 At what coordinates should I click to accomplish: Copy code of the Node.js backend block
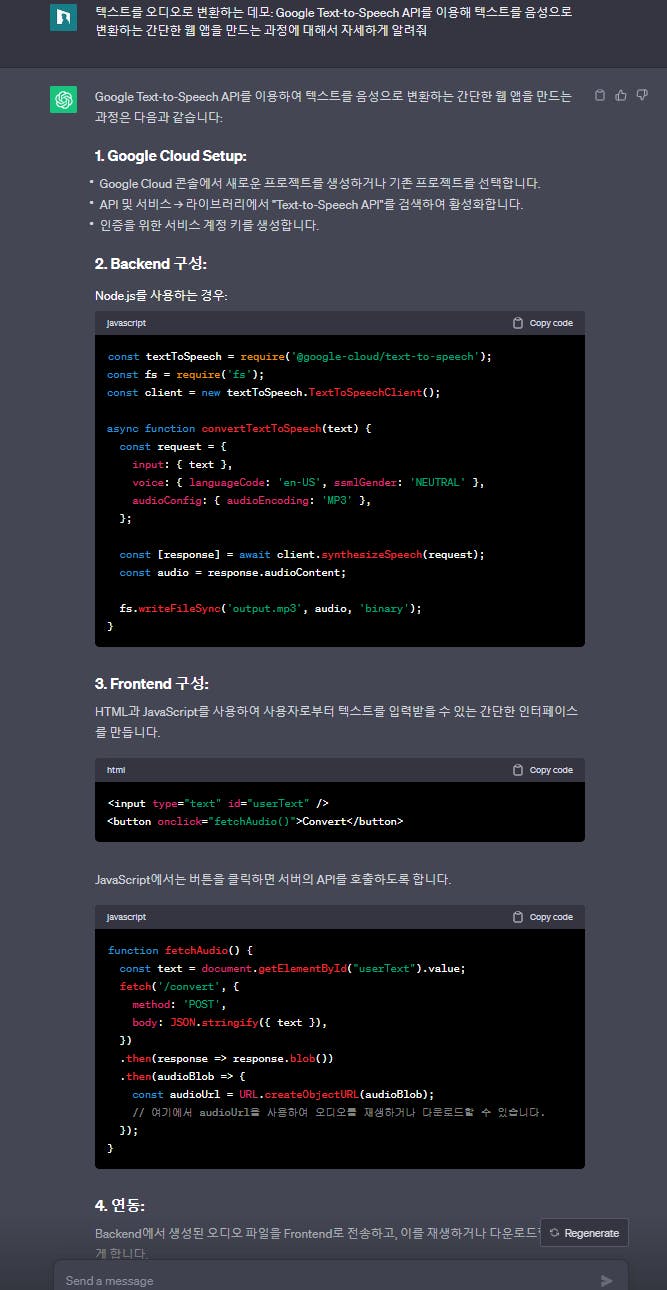click(x=542, y=323)
